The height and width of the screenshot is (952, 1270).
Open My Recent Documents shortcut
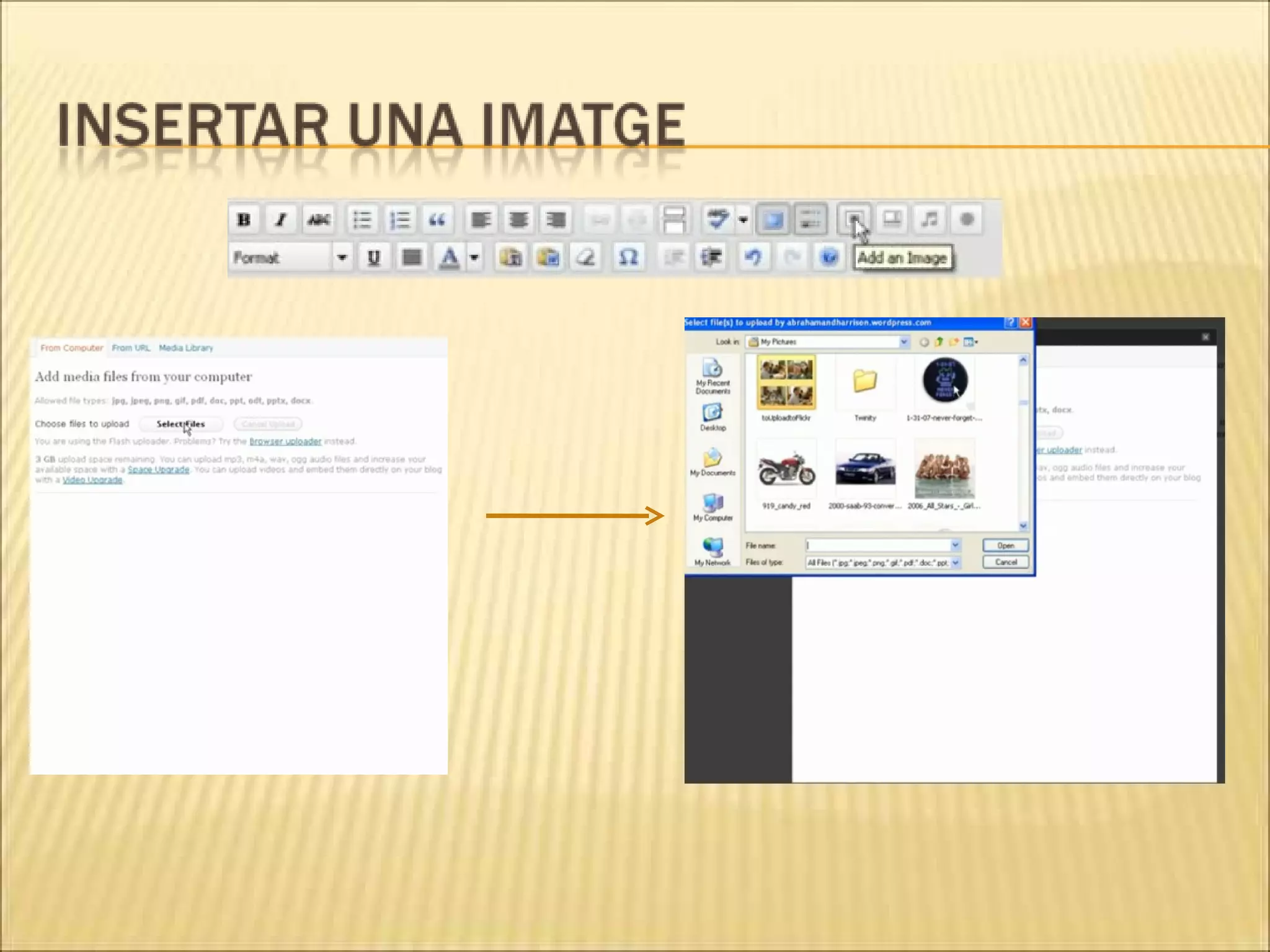pos(713,377)
